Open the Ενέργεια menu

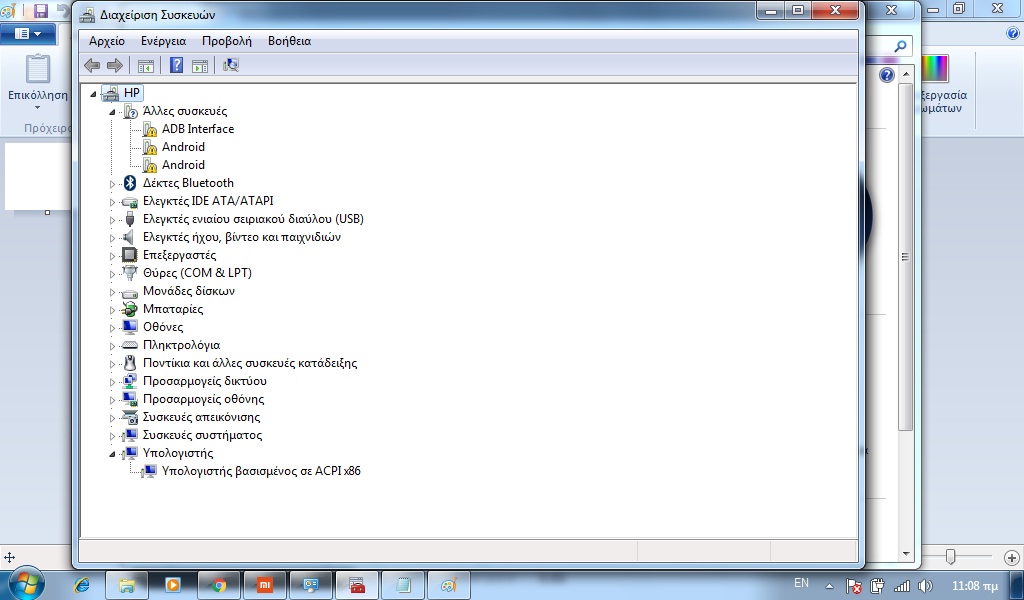coord(163,41)
